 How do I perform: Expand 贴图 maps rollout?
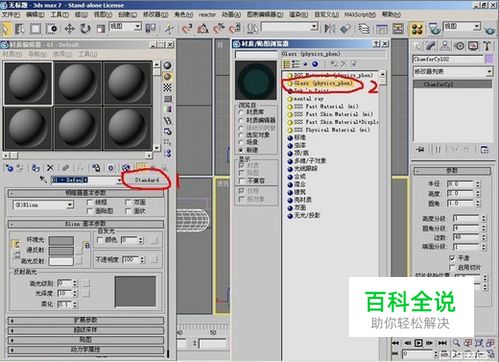(x=86, y=340)
